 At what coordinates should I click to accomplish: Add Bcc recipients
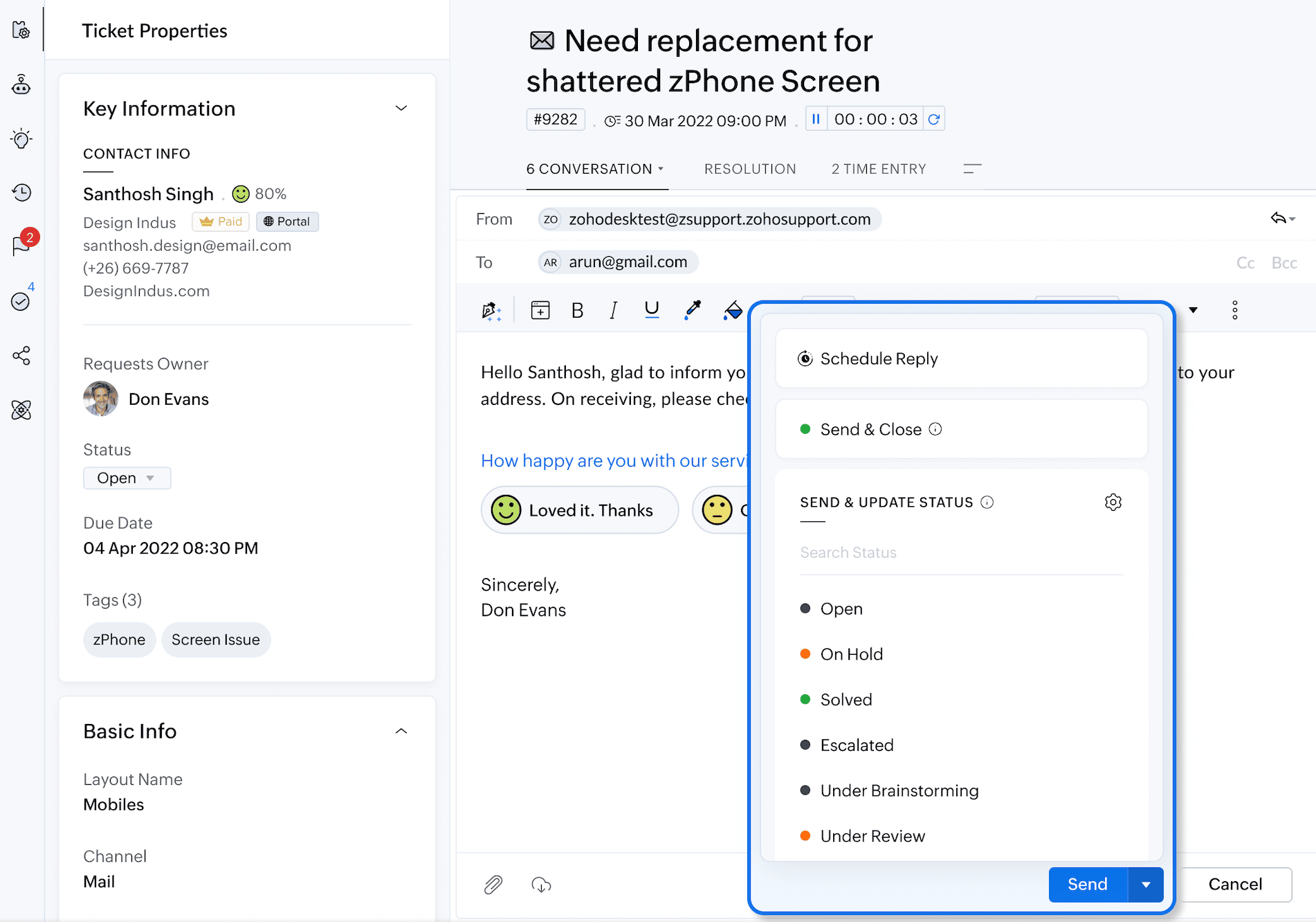coord(1284,263)
